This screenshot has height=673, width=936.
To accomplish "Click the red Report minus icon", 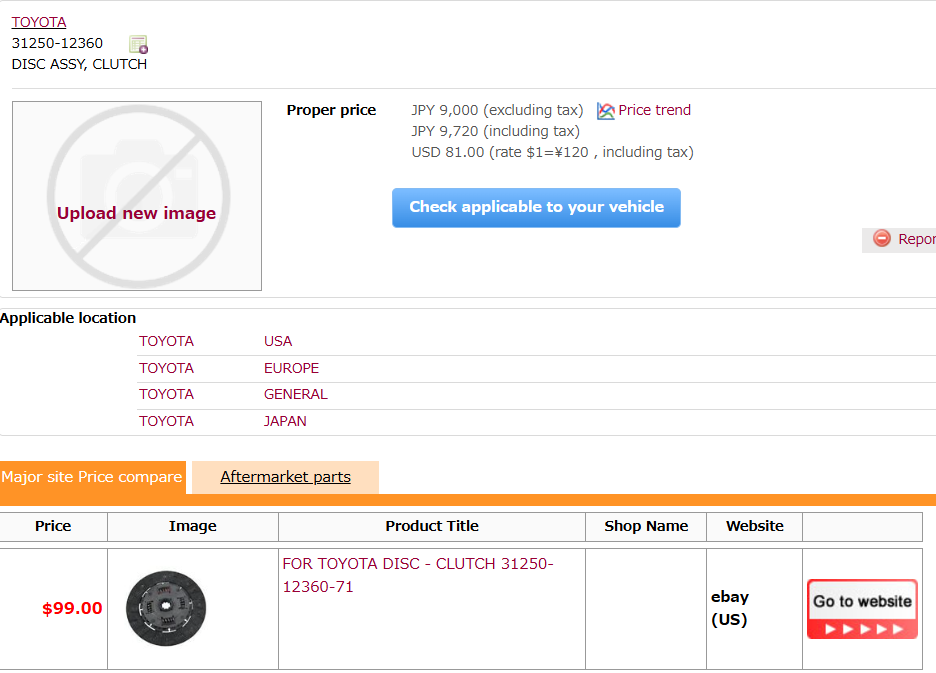I will 882,238.
